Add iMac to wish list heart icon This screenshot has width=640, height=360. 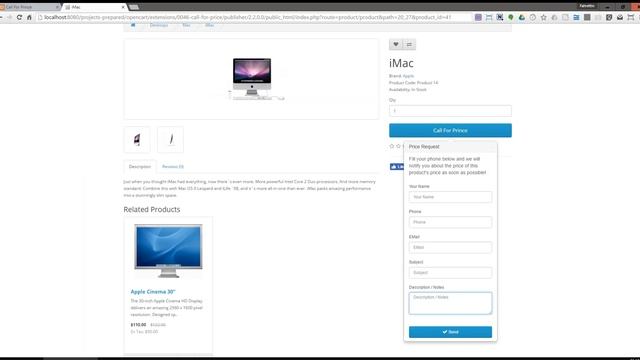[x=396, y=44]
